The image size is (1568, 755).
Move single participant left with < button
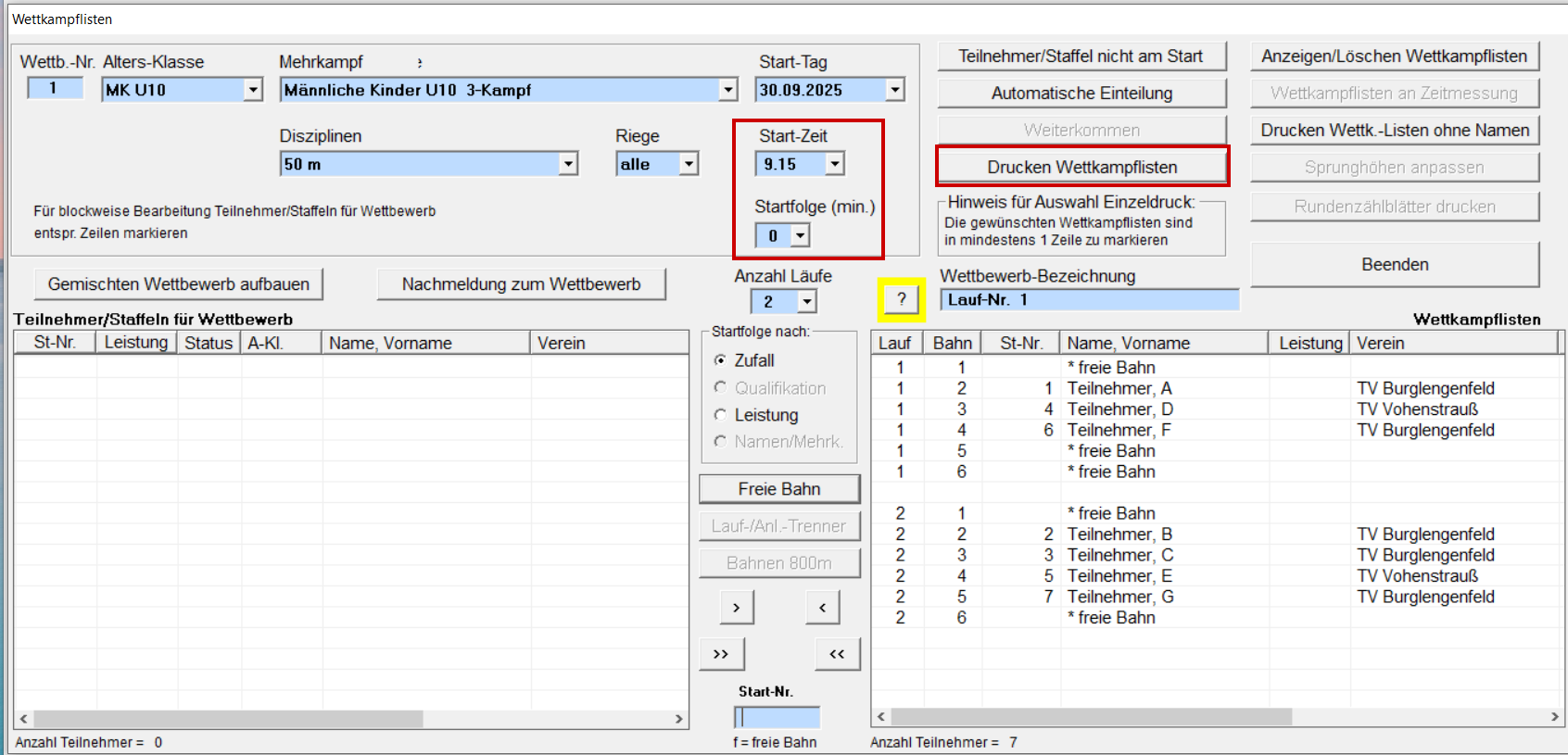pos(822,608)
